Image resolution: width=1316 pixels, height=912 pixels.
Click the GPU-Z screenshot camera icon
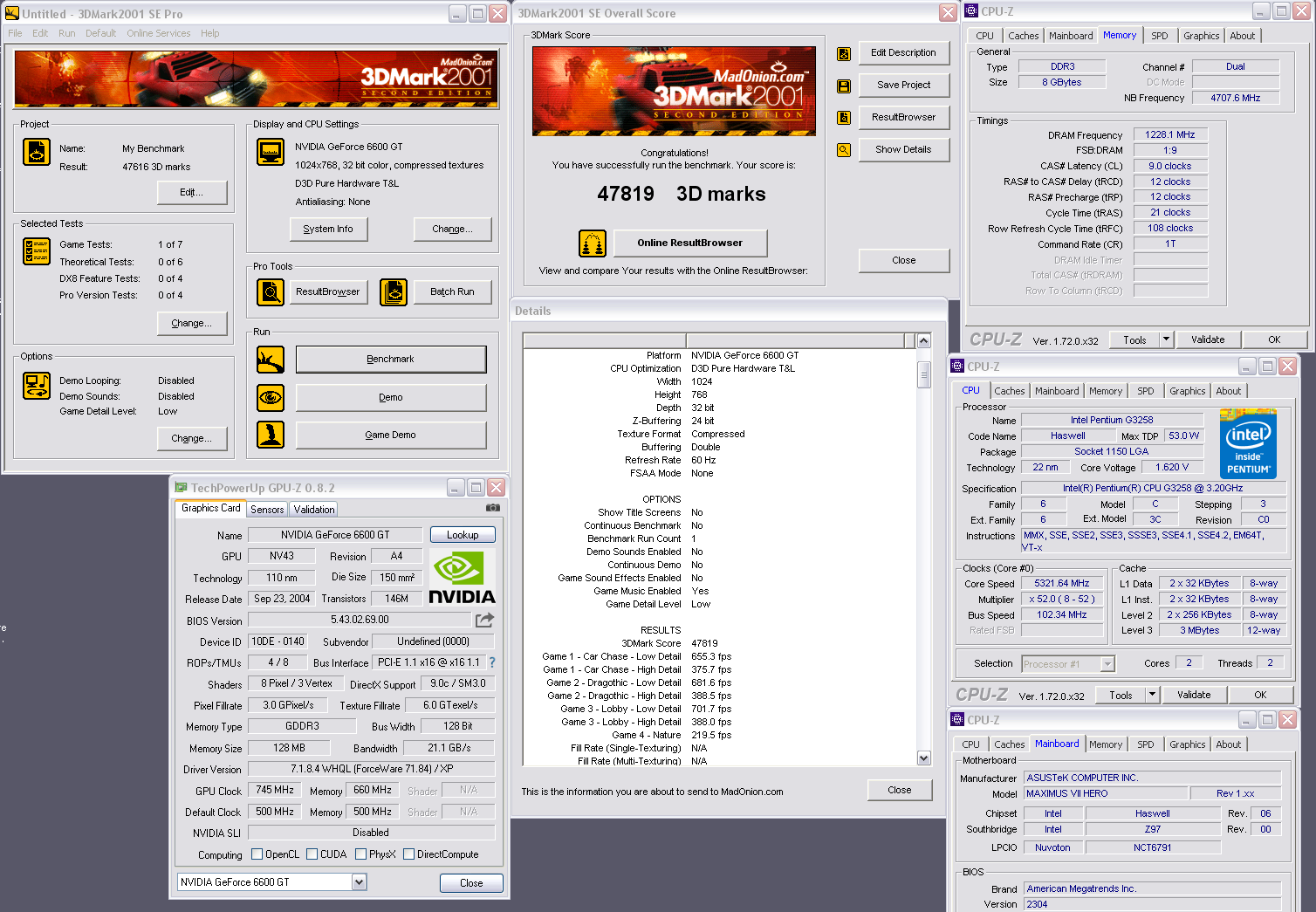click(x=493, y=507)
